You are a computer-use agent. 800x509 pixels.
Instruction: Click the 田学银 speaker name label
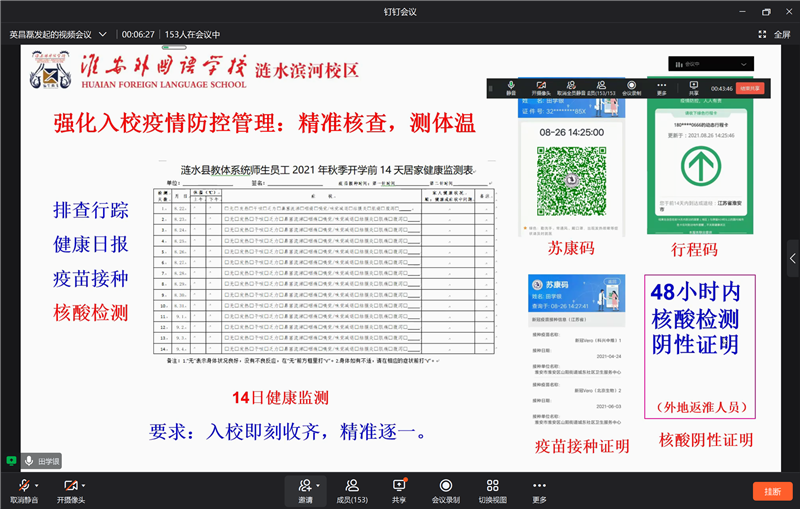click(49, 461)
